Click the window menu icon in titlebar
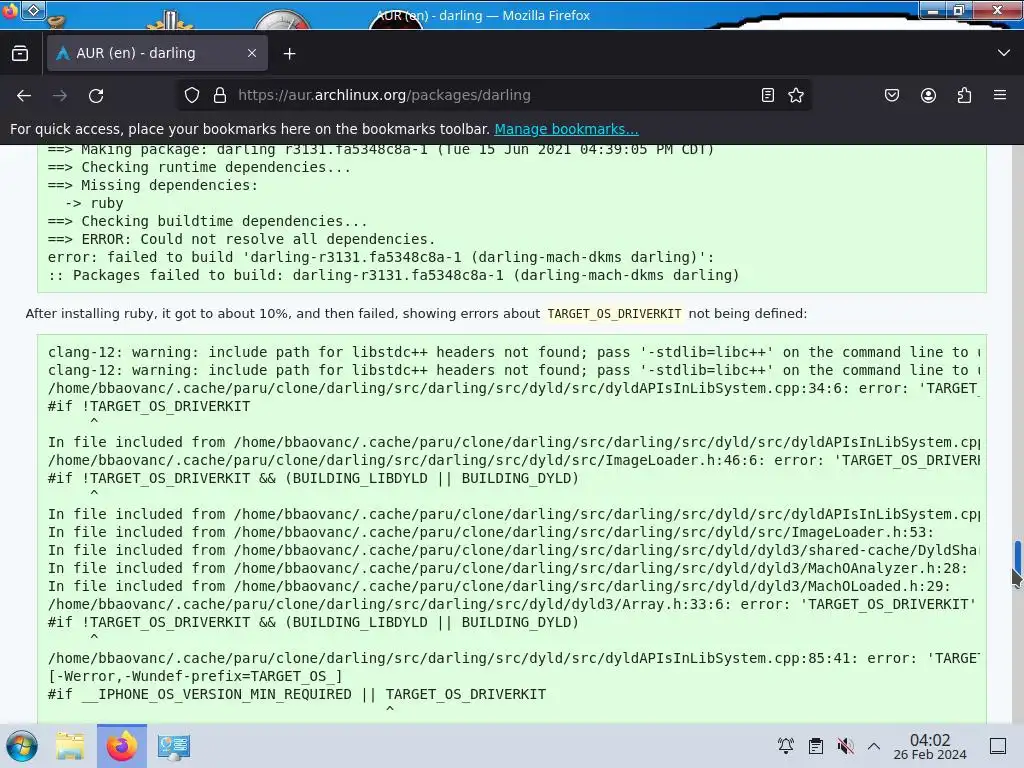1024x768 pixels. tap(9, 10)
